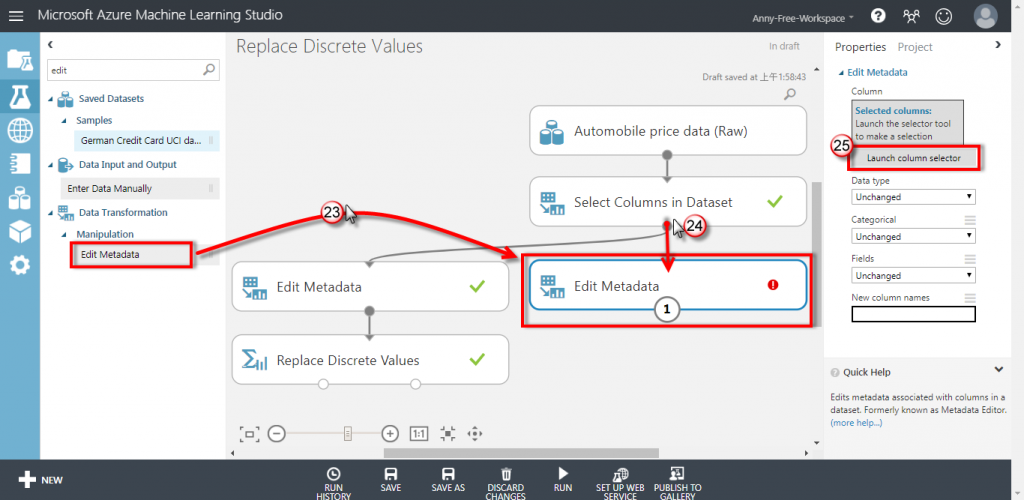
Task: Switch to the Project tab
Action: click(915, 47)
